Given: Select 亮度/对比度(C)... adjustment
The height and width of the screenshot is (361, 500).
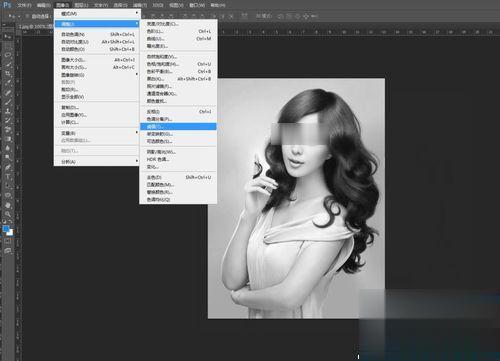Looking at the screenshot, I should 178,24.
